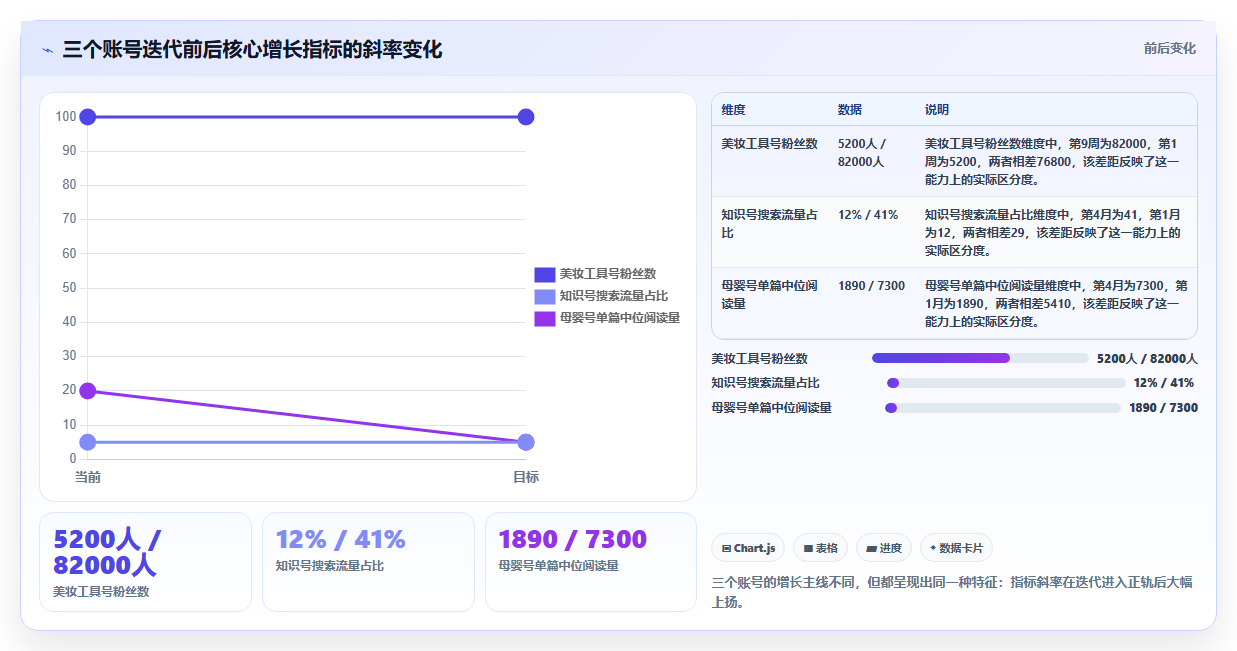Click the 当前 x-axis label

point(87,477)
